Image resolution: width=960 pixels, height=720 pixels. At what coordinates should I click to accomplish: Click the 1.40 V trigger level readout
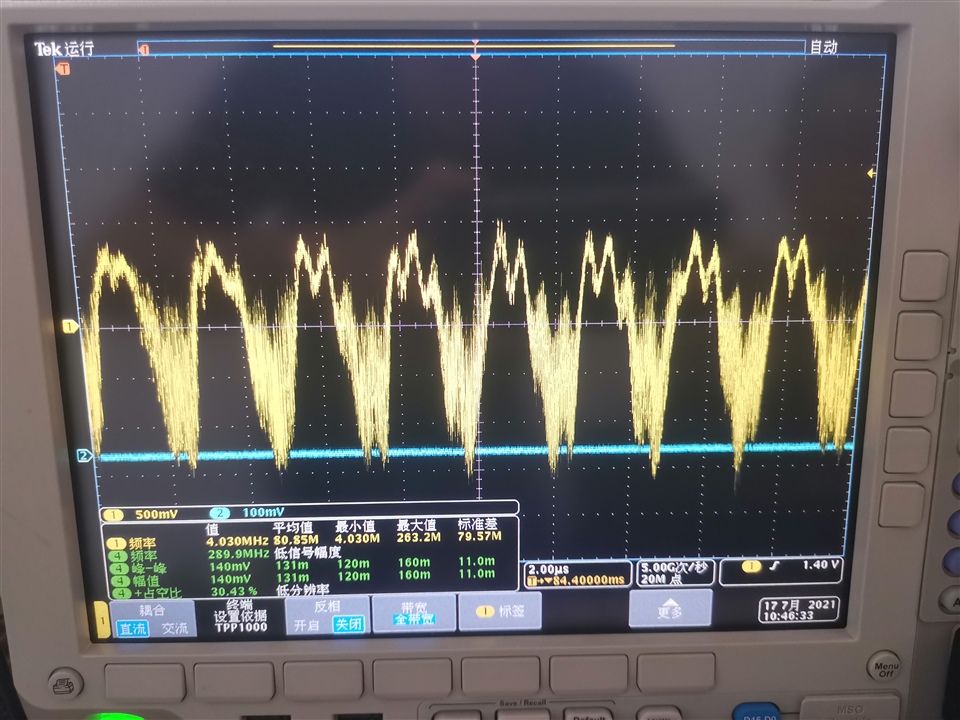click(x=820, y=564)
